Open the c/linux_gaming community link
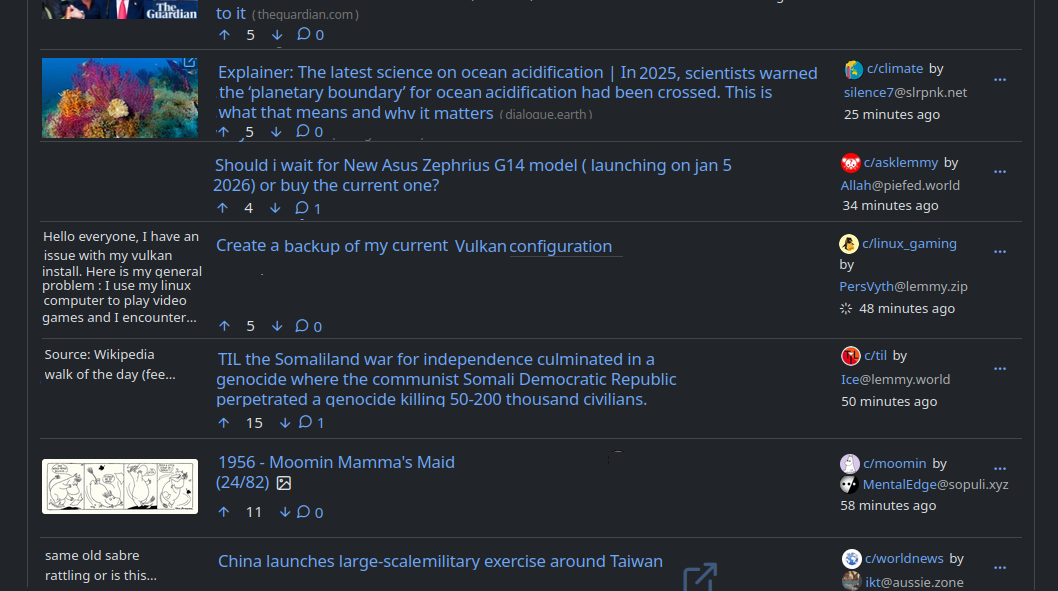Image resolution: width=1058 pixels, height=591 pixels. [909, 243]
